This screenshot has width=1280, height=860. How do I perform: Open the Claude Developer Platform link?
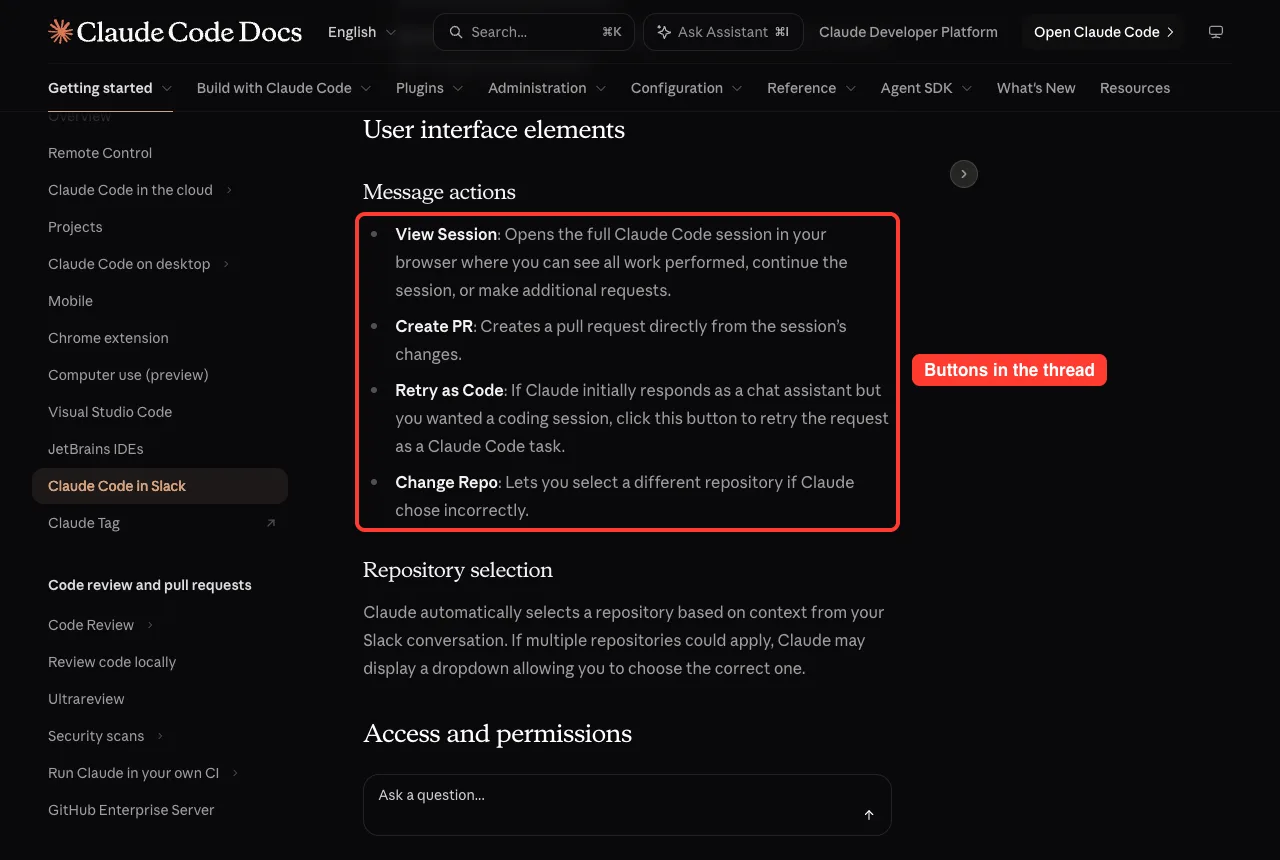click(908, 32)
